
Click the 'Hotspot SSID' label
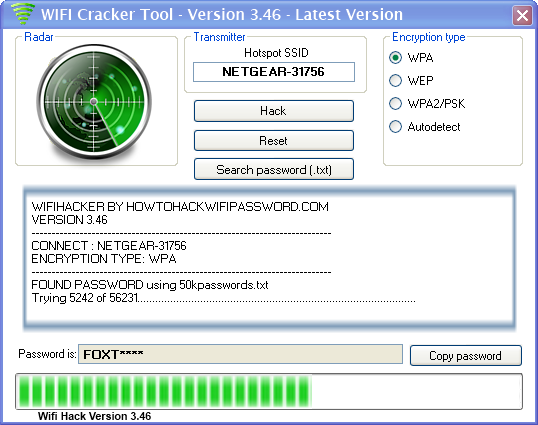[x=276, y=53]
